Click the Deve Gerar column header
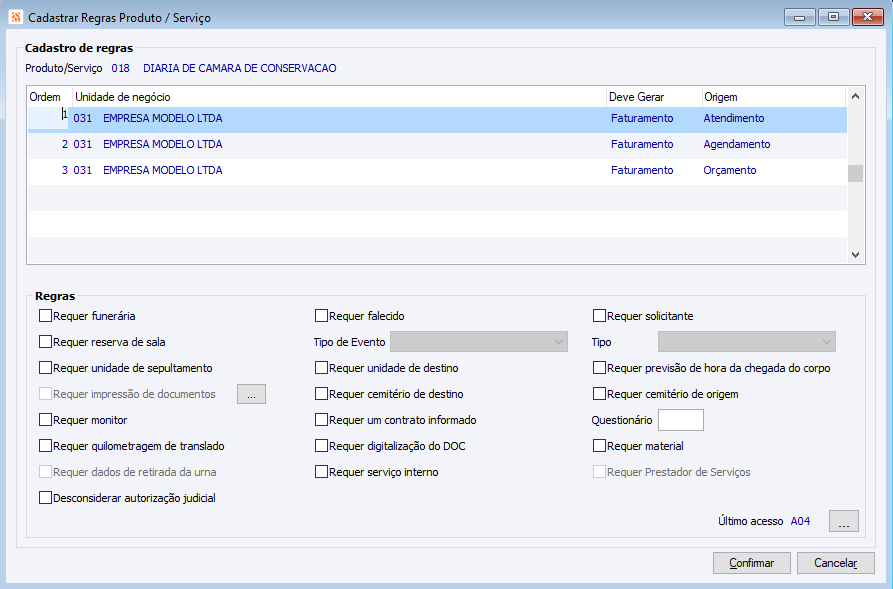893x589 pixels. [x=654, y=97]
